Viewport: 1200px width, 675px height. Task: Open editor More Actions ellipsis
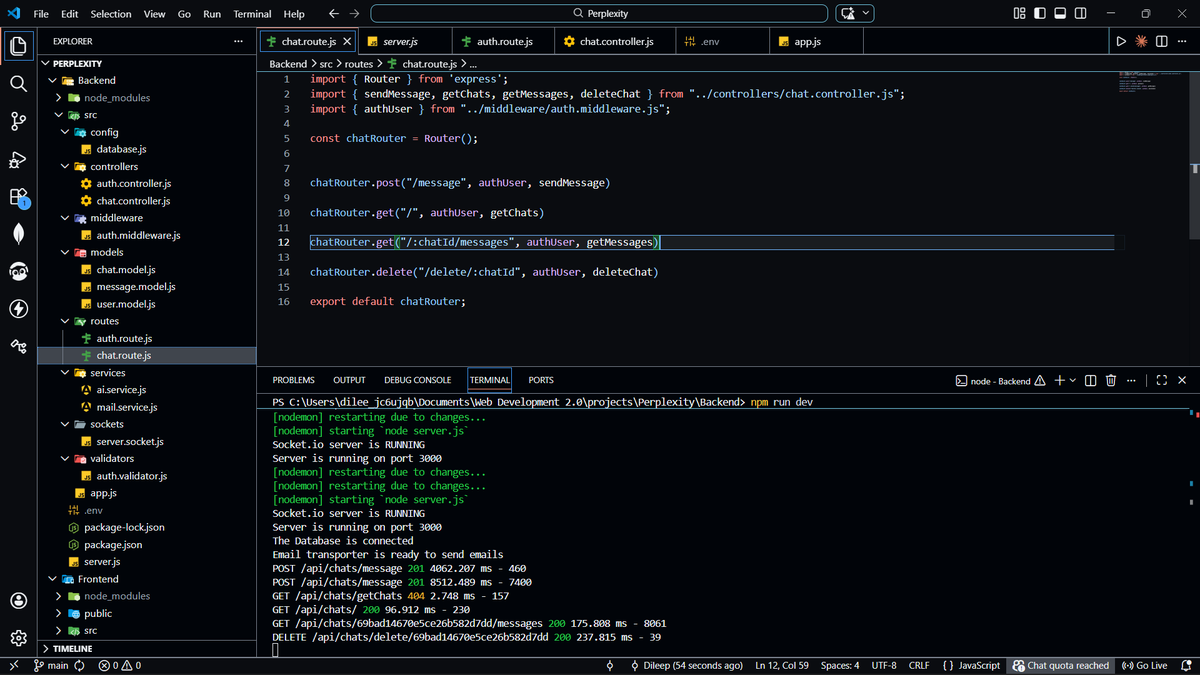click(1181, 41)
